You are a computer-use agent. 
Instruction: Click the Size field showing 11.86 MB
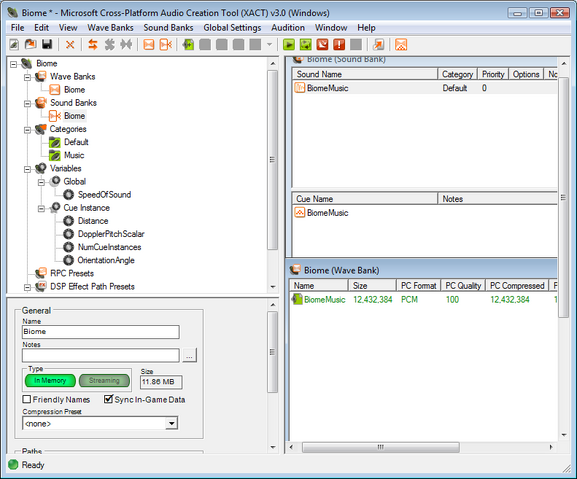(161, 382)
